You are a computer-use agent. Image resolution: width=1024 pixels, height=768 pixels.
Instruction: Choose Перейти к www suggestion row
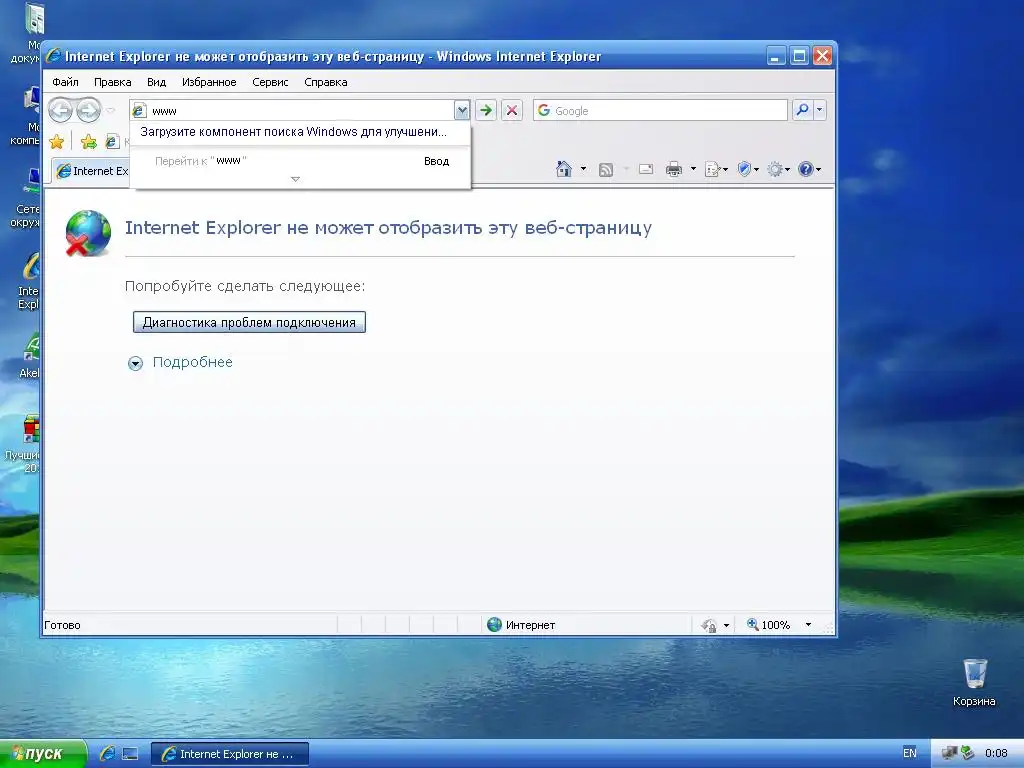[300, 161]
